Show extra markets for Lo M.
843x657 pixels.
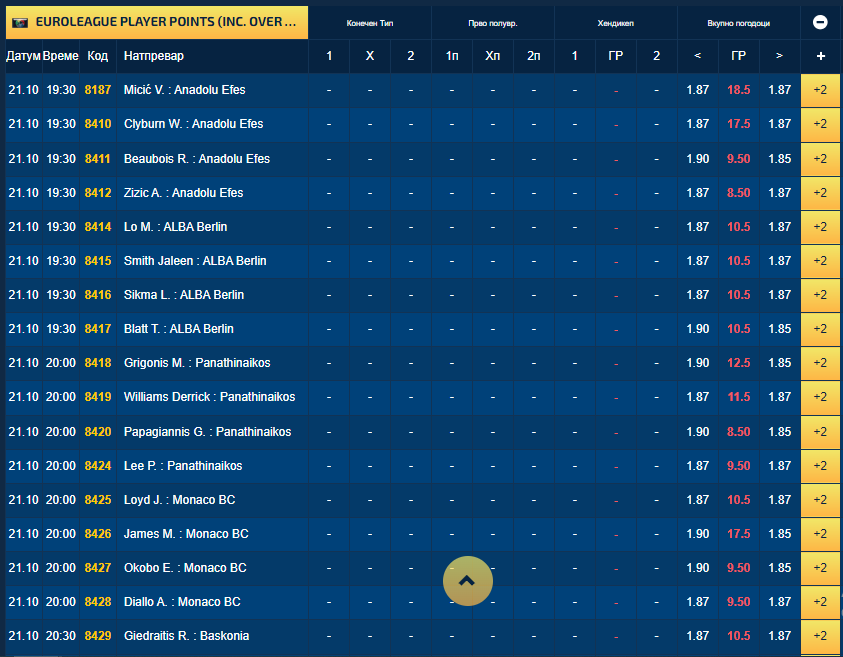[x=820, y=227]
